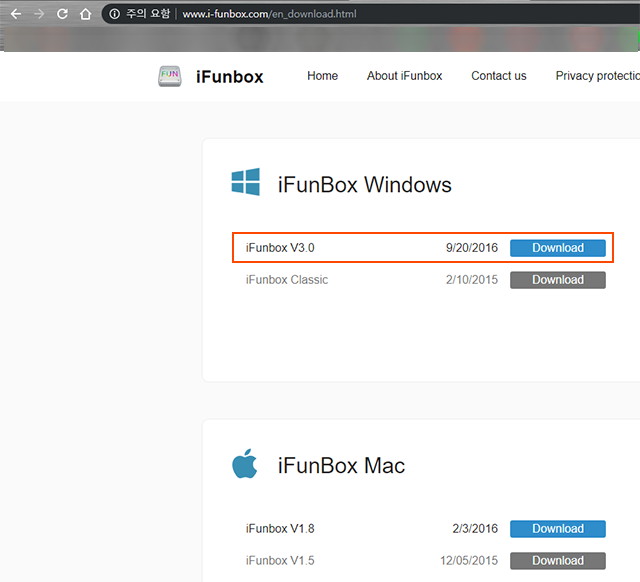Select the iFunbox V3.0 label

click(x=280, y=248)
